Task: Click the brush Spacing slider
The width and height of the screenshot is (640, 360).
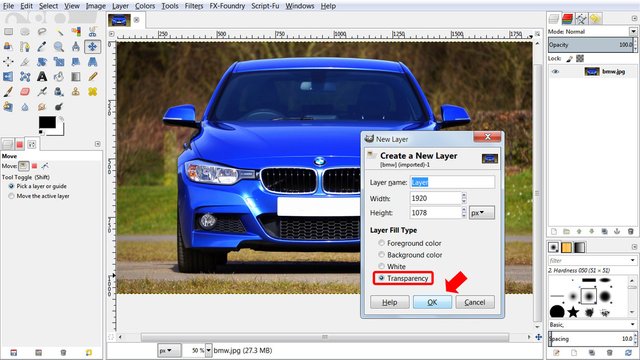Action: pyautogui.click(x=591, y=339)
